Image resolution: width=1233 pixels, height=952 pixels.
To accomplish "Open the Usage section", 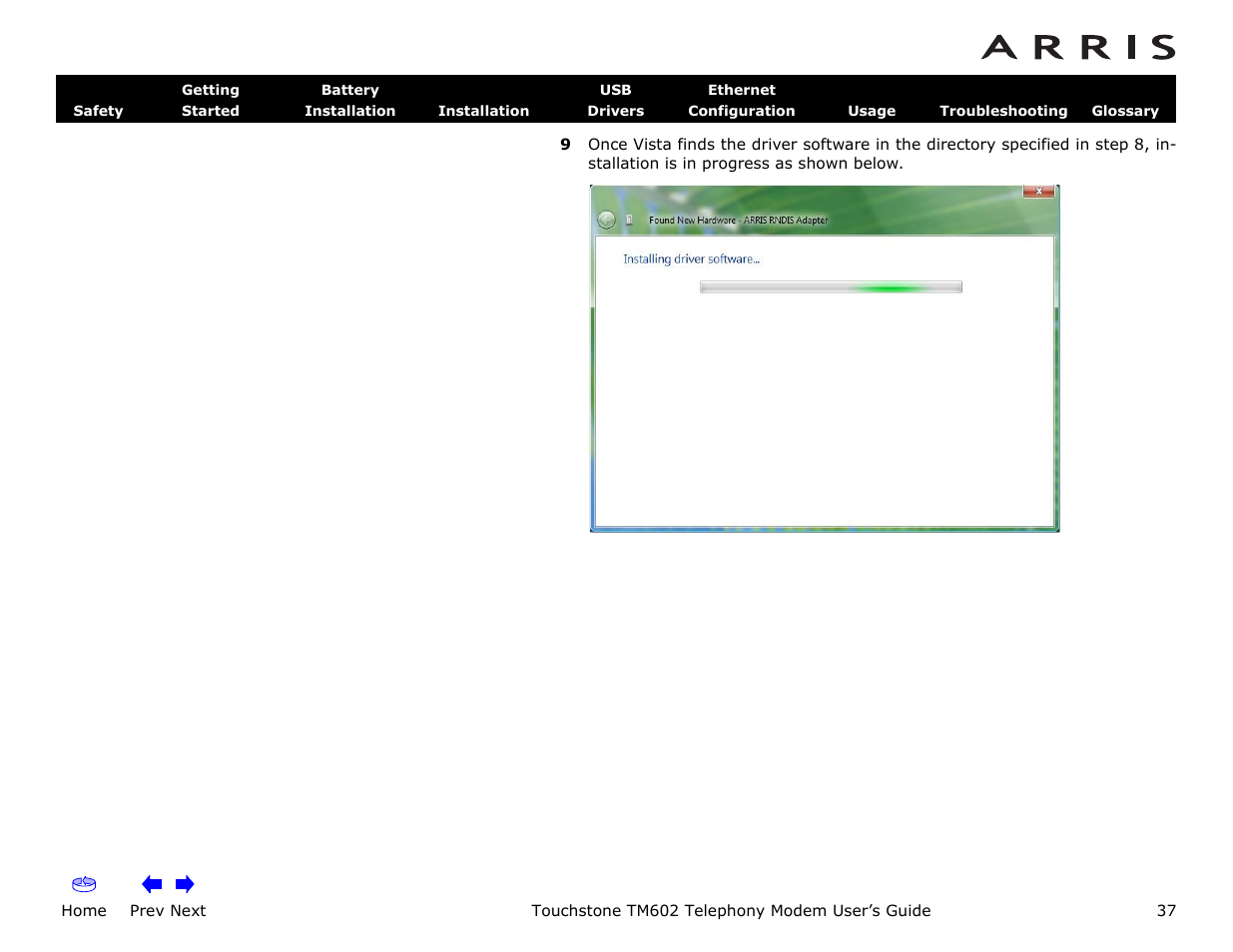I will click(x=872, y=111).
